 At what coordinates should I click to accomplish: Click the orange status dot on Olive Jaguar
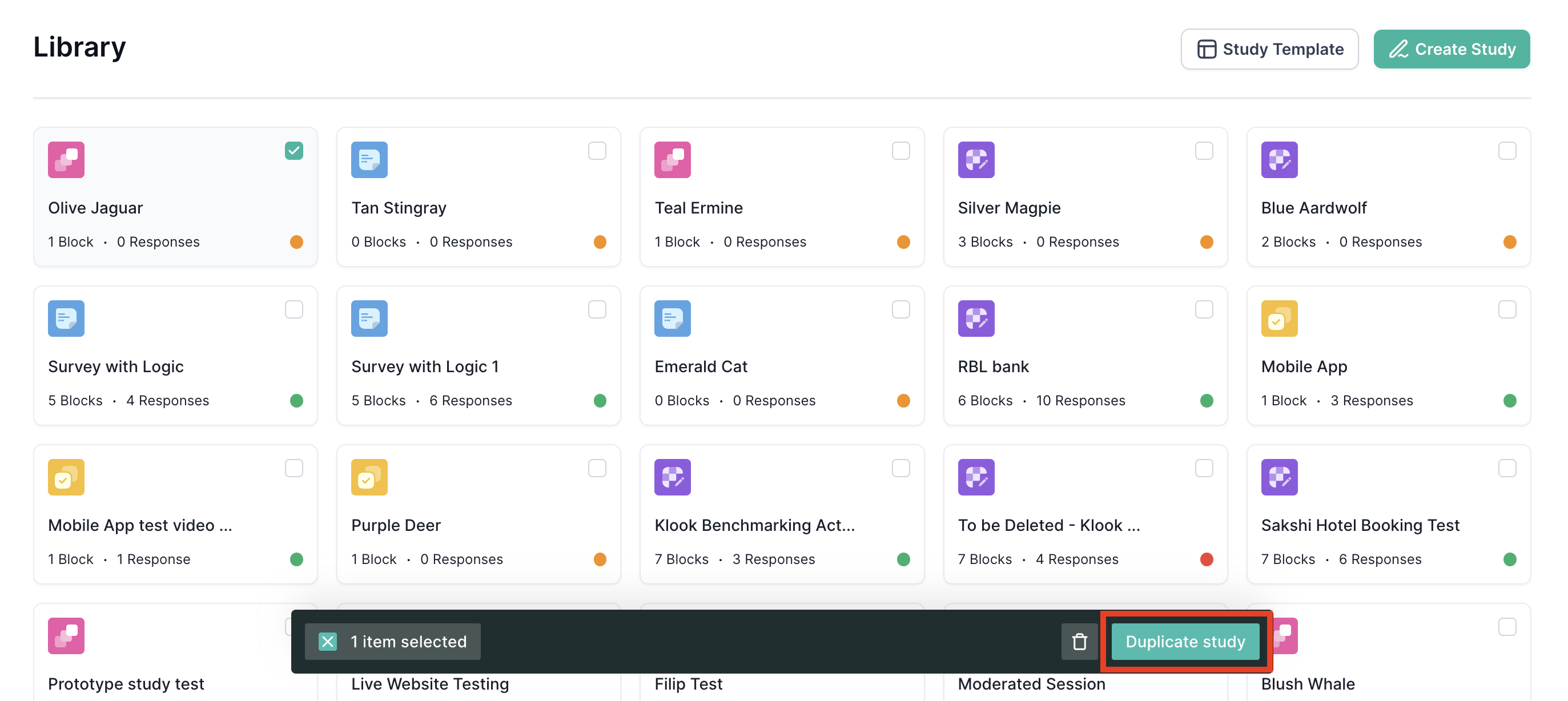coord(296,241)
